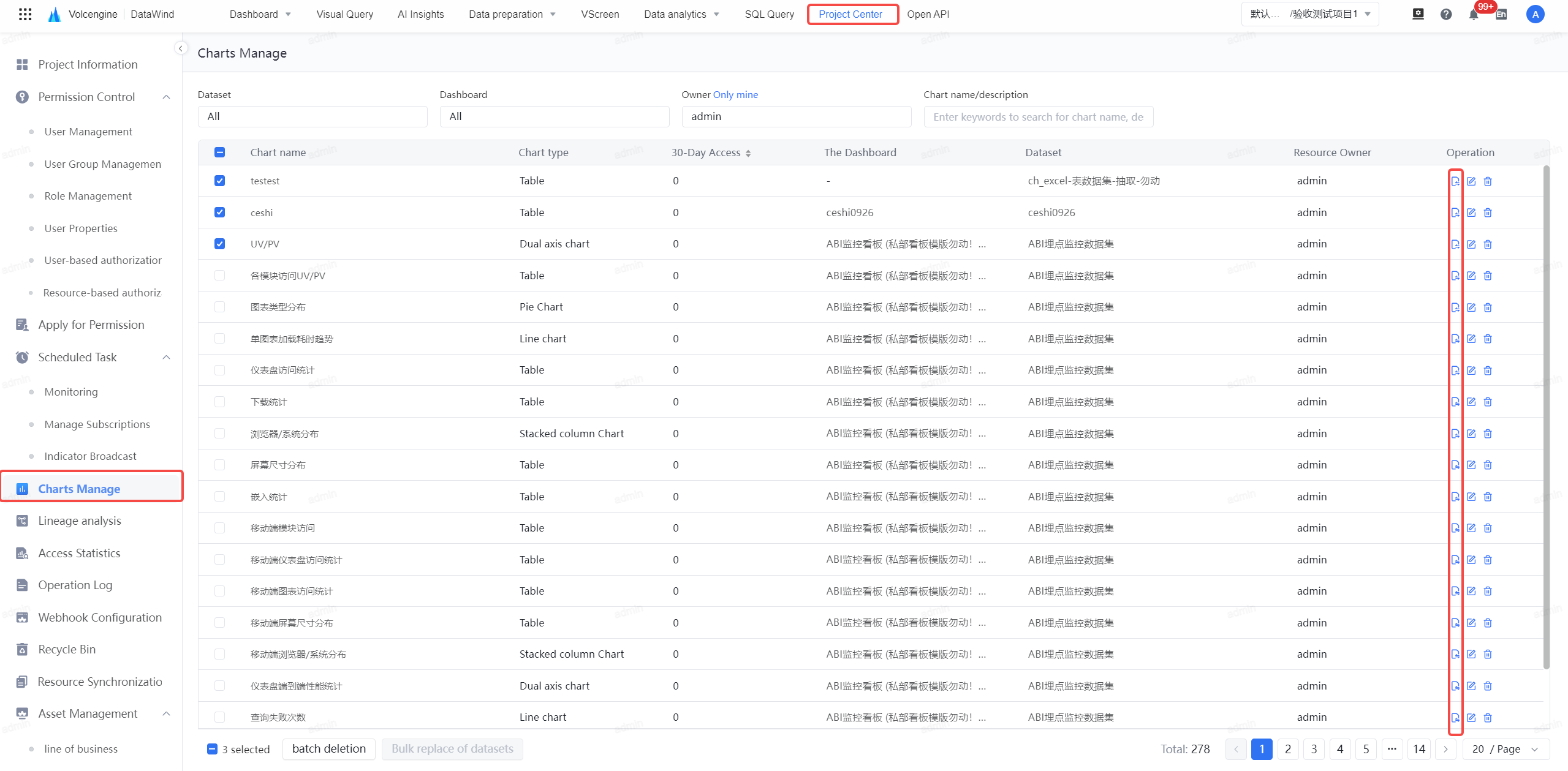1568x771 pixels.
Task: Collapse the left sidebar with arrow icon
Action: [x=180, y=48]
